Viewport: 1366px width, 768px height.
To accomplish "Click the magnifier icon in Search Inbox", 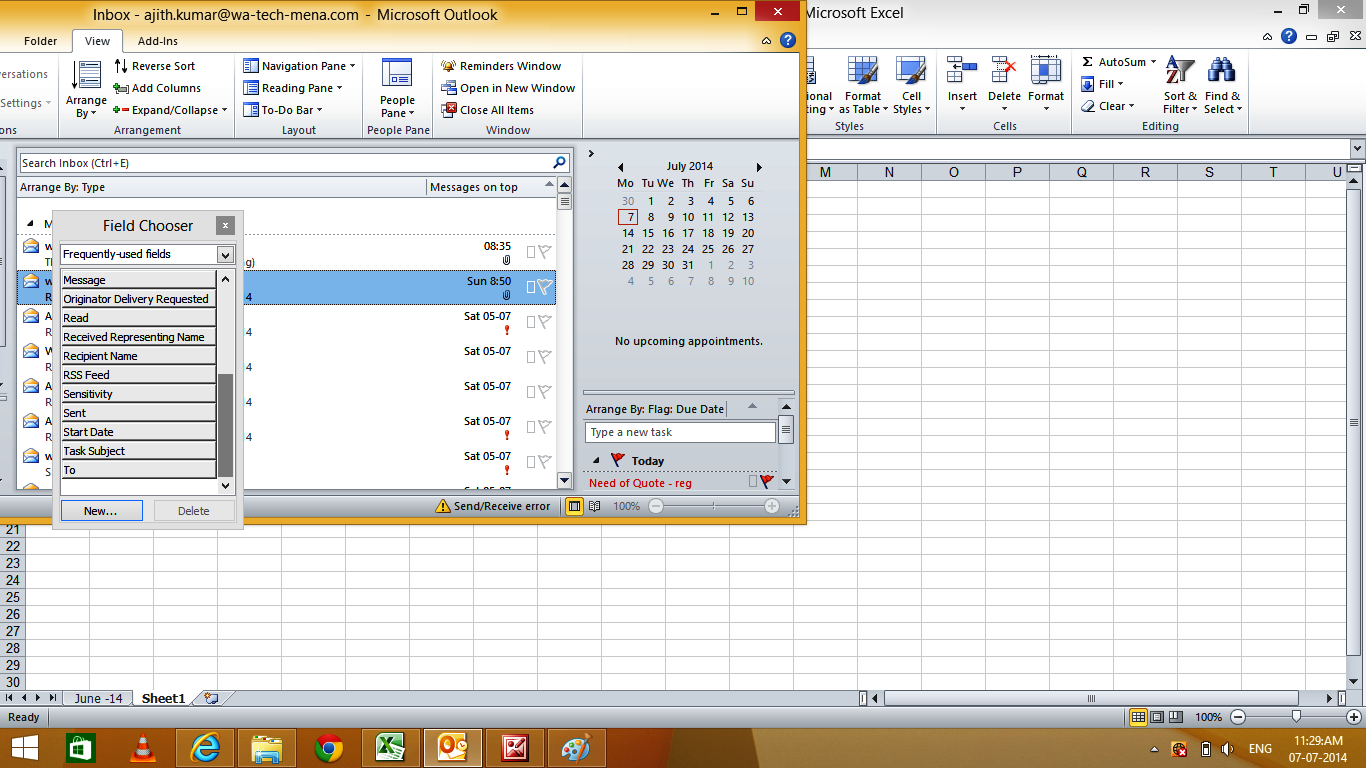I will click(x=560, y=162).
